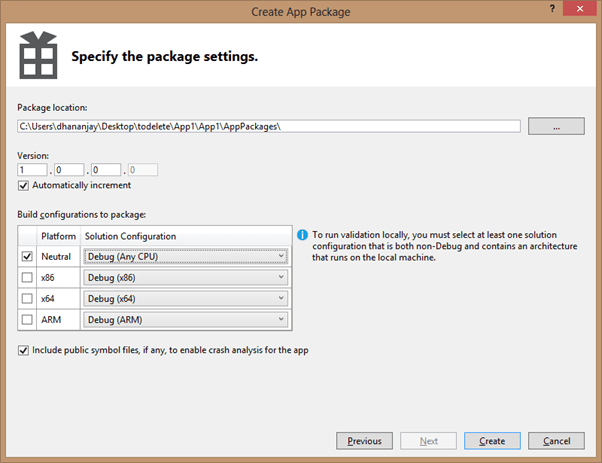Open the Debug (Any CPU) dropdown
The height and width of the screenshot is (463, 602).
pyautogui.click(x=186, y=256)
